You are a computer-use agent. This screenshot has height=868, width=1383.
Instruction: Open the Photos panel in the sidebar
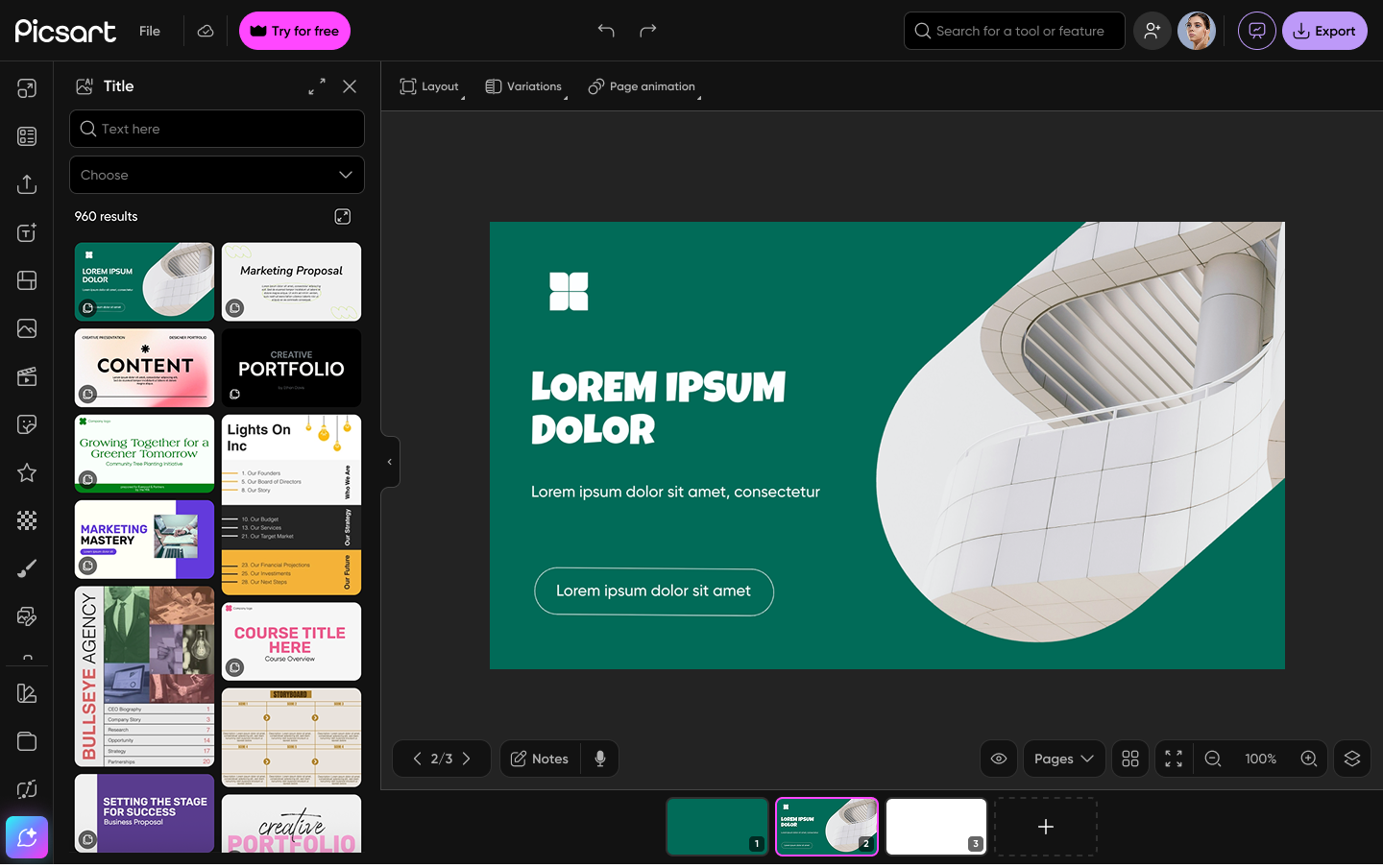(26, 327)
